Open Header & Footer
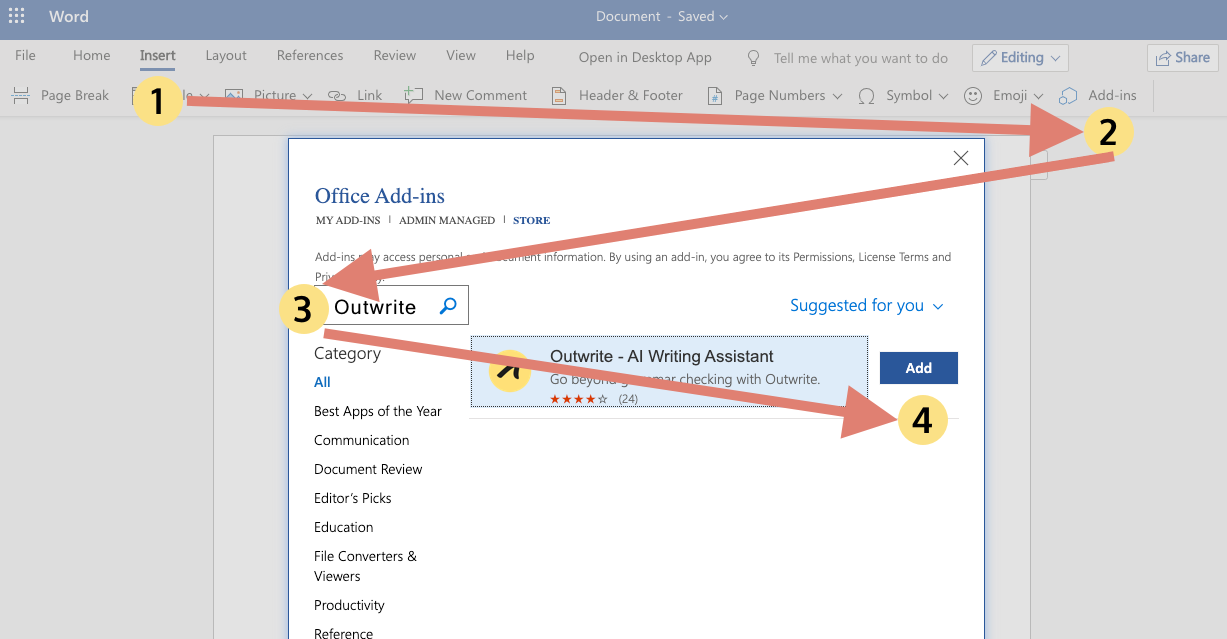 (x=617, y=94)
